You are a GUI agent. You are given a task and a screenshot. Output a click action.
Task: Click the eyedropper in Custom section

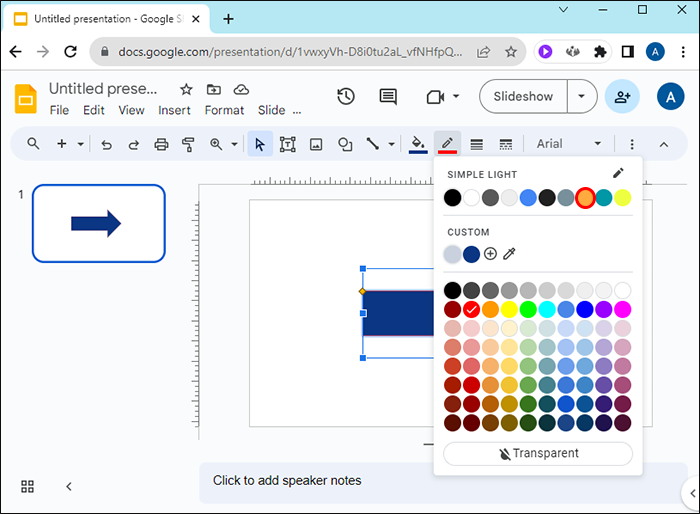pos(509,254)
